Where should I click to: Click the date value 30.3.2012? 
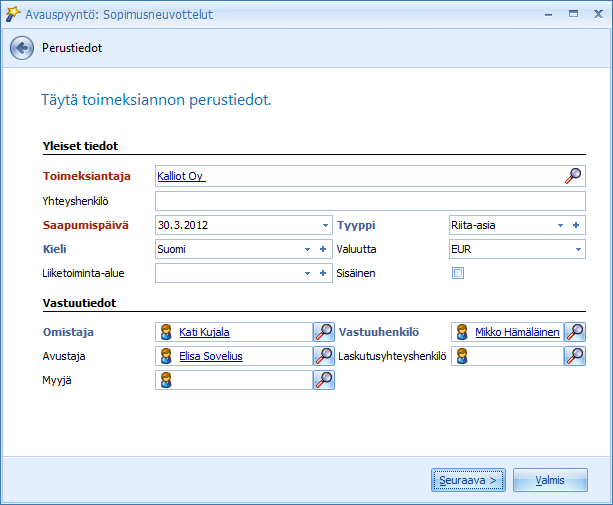(183, 225)
